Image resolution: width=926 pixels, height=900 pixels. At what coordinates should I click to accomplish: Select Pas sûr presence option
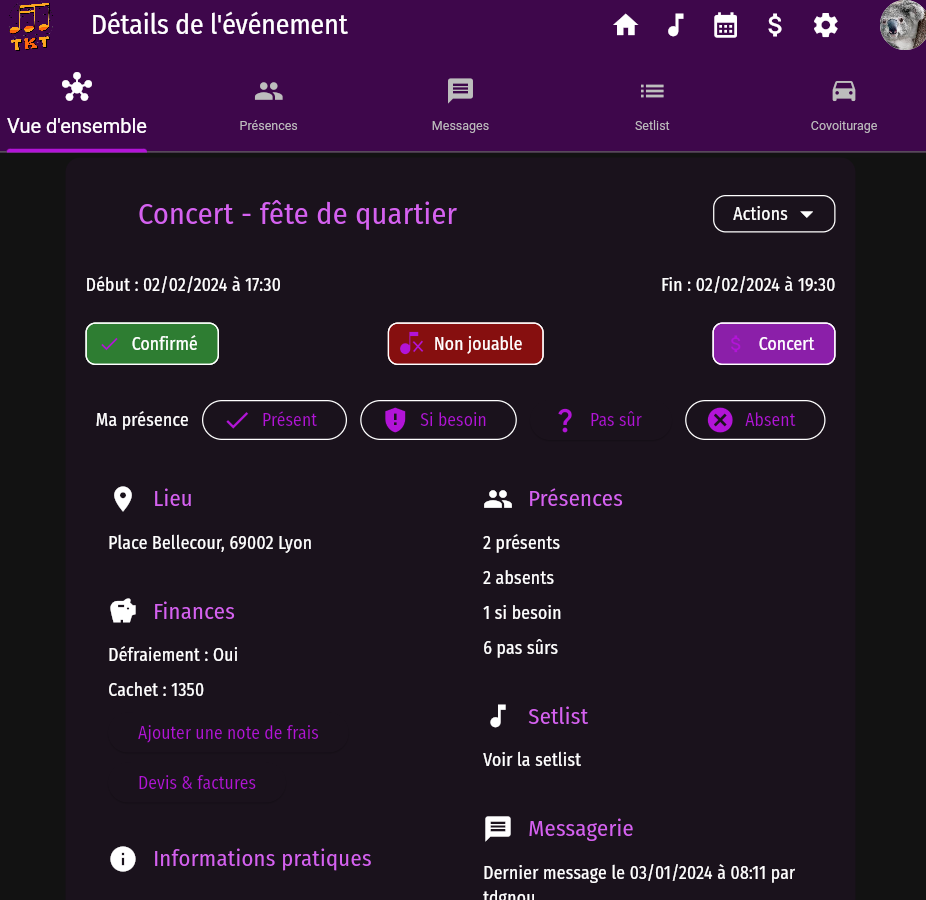point(599,420)
